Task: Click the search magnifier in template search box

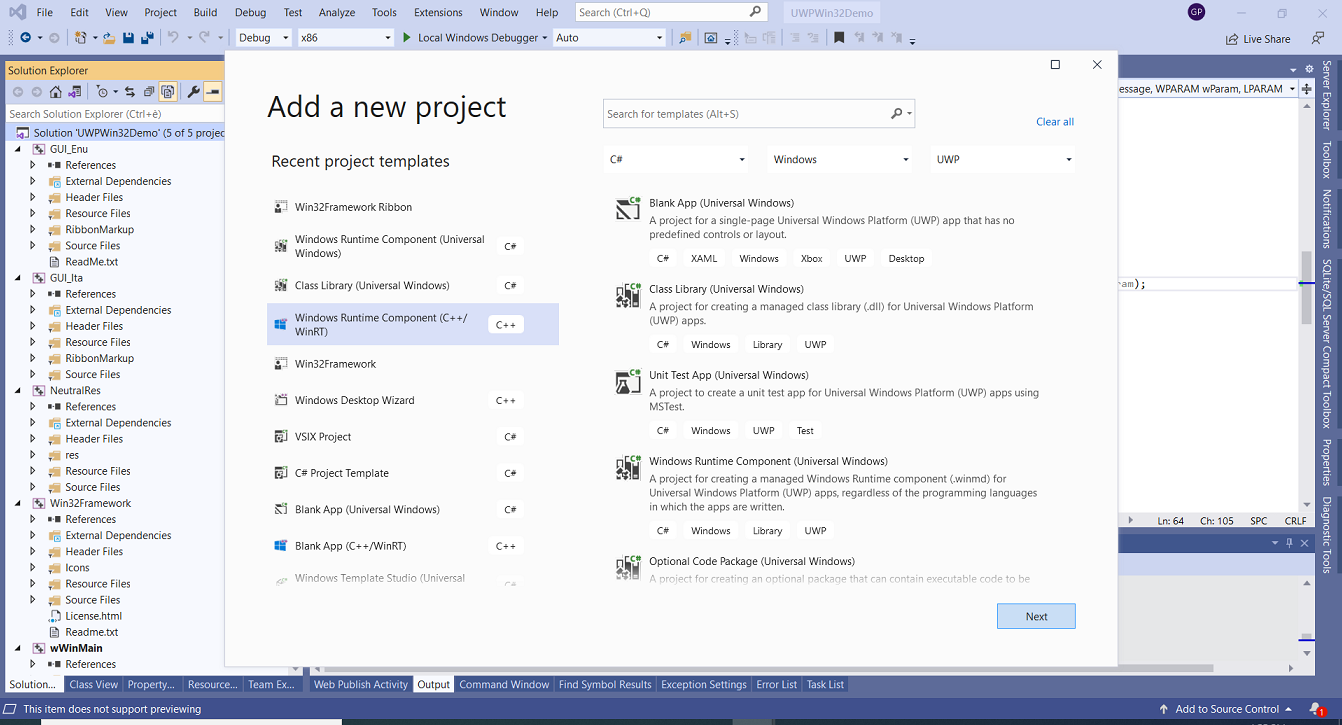Action: [897, 114]
